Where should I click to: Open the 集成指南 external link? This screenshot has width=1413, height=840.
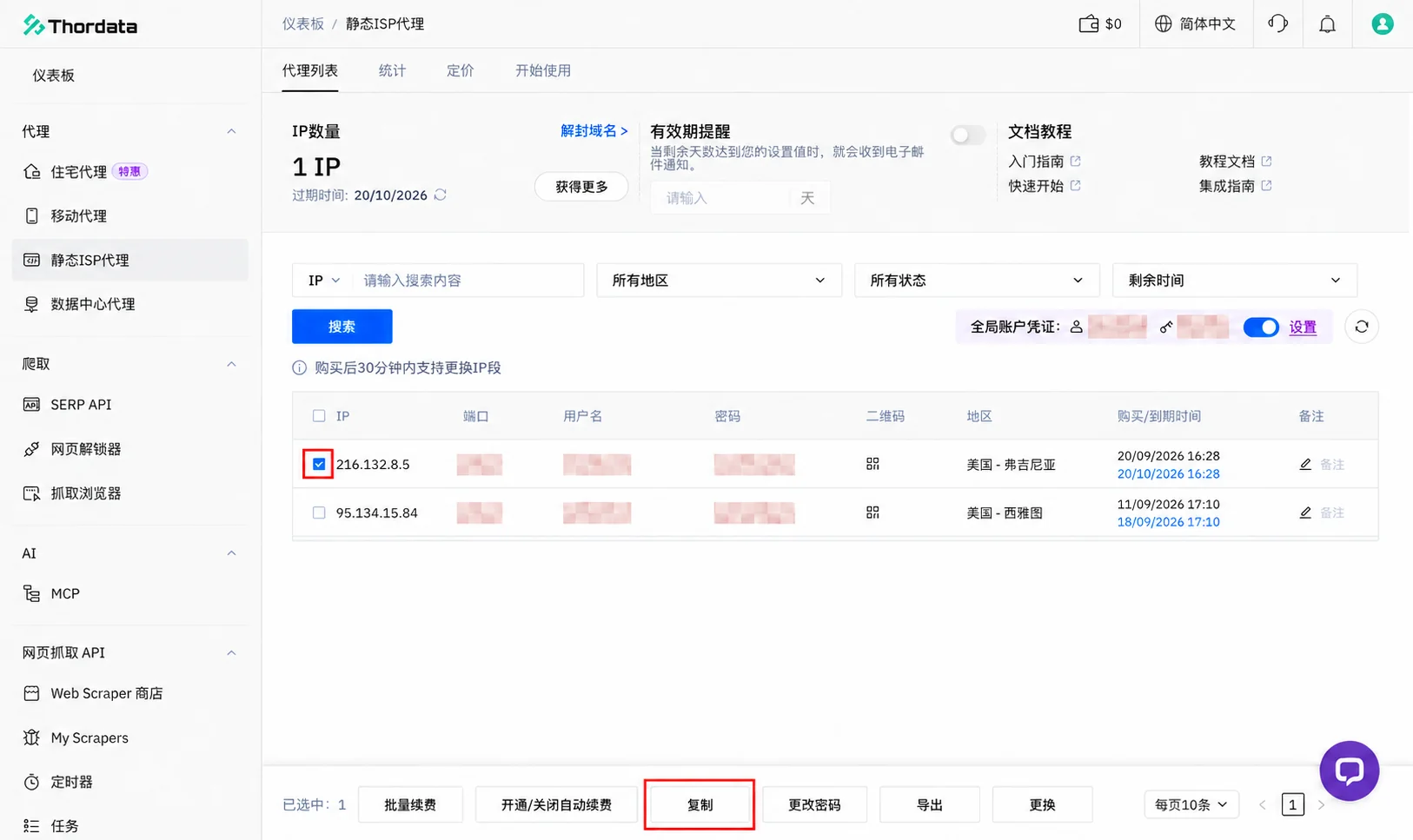(x=1235, y=186)
